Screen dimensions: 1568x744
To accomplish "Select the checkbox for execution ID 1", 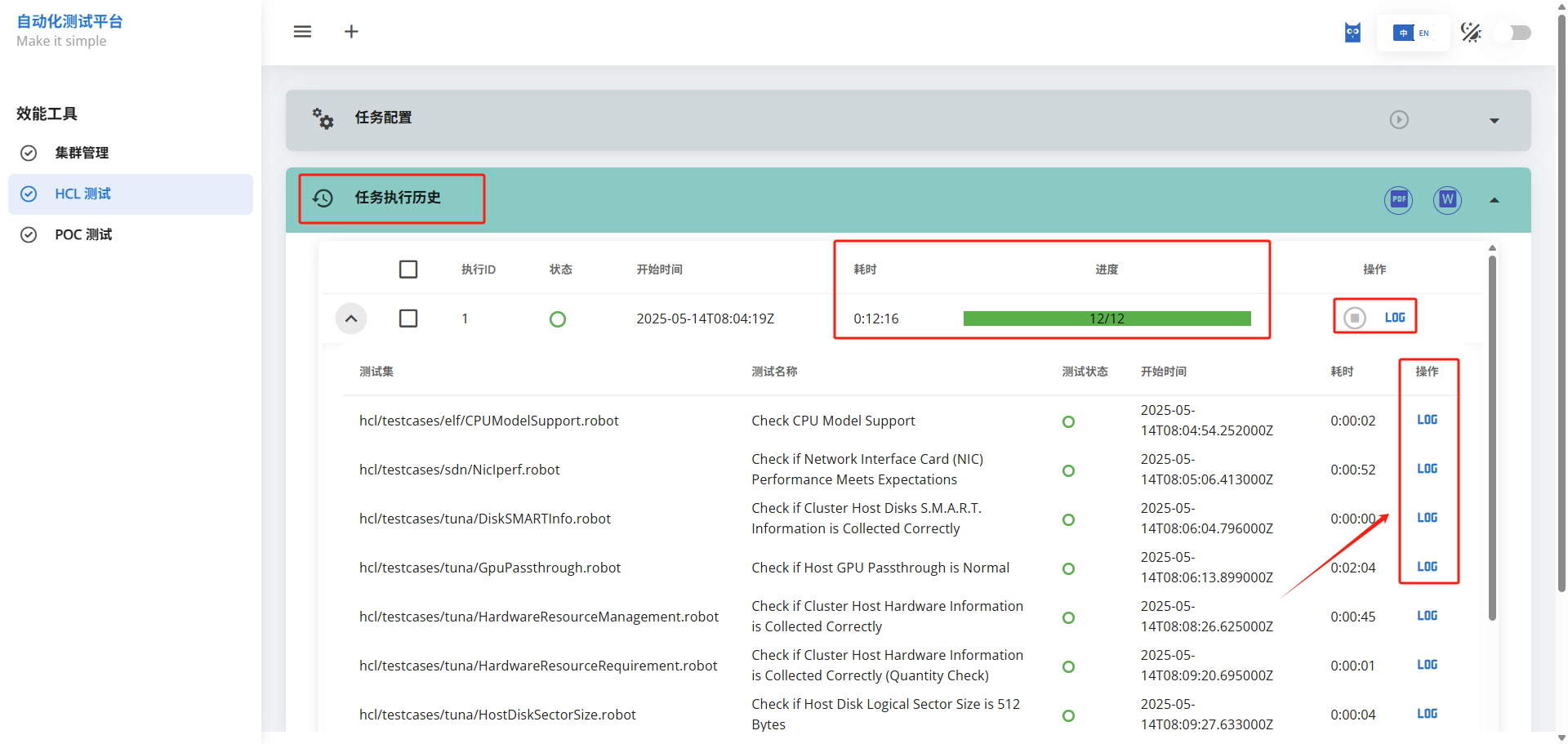I will 408,319.
